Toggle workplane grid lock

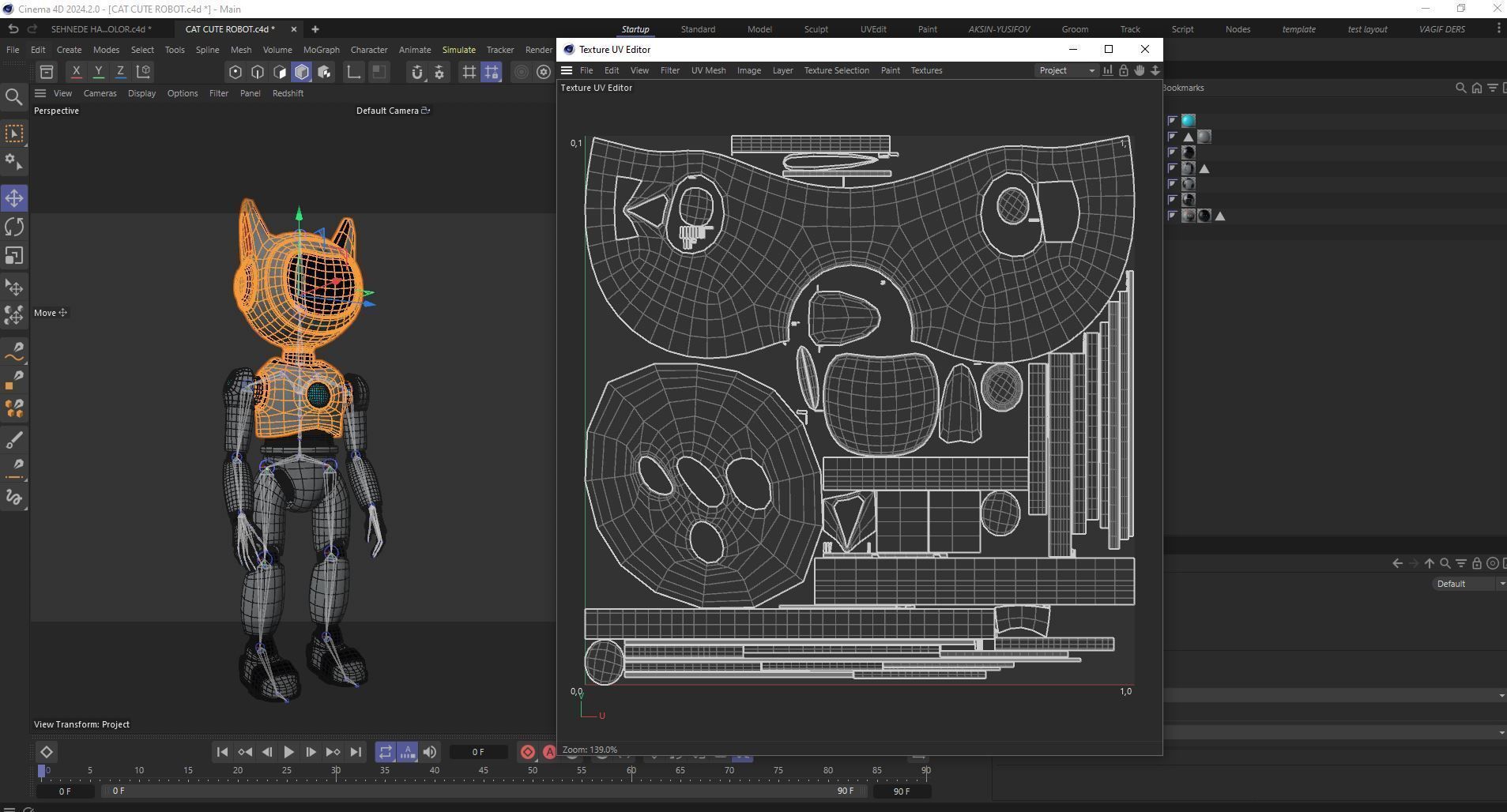coord(492,72)
